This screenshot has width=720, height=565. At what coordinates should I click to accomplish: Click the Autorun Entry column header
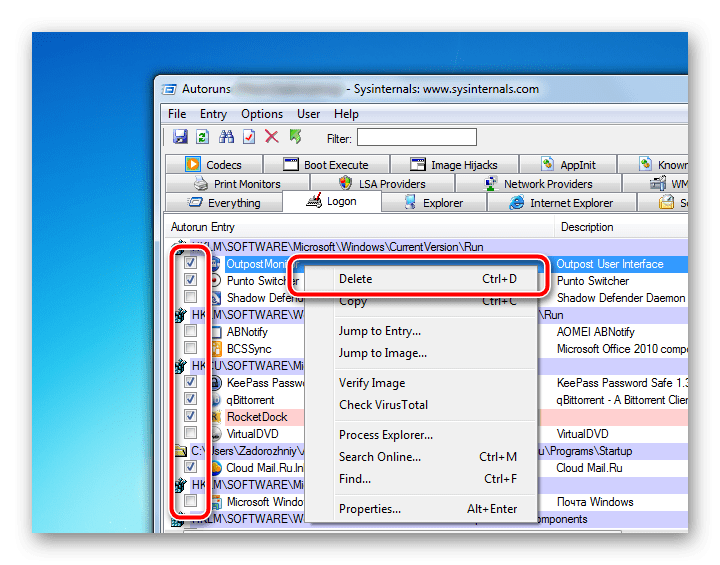(x=360, y=227)
